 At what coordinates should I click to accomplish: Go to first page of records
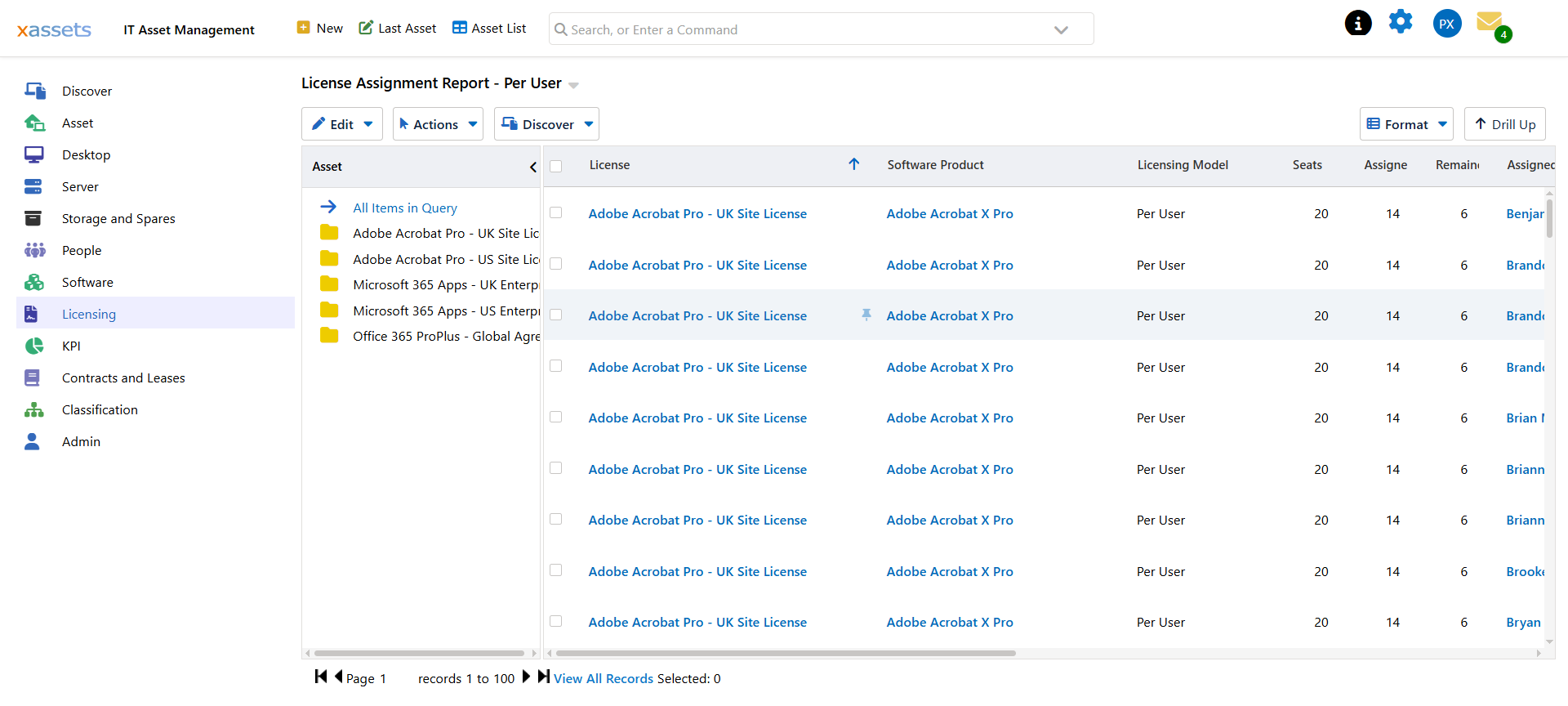pyautogui.click(x=321, y=677)
